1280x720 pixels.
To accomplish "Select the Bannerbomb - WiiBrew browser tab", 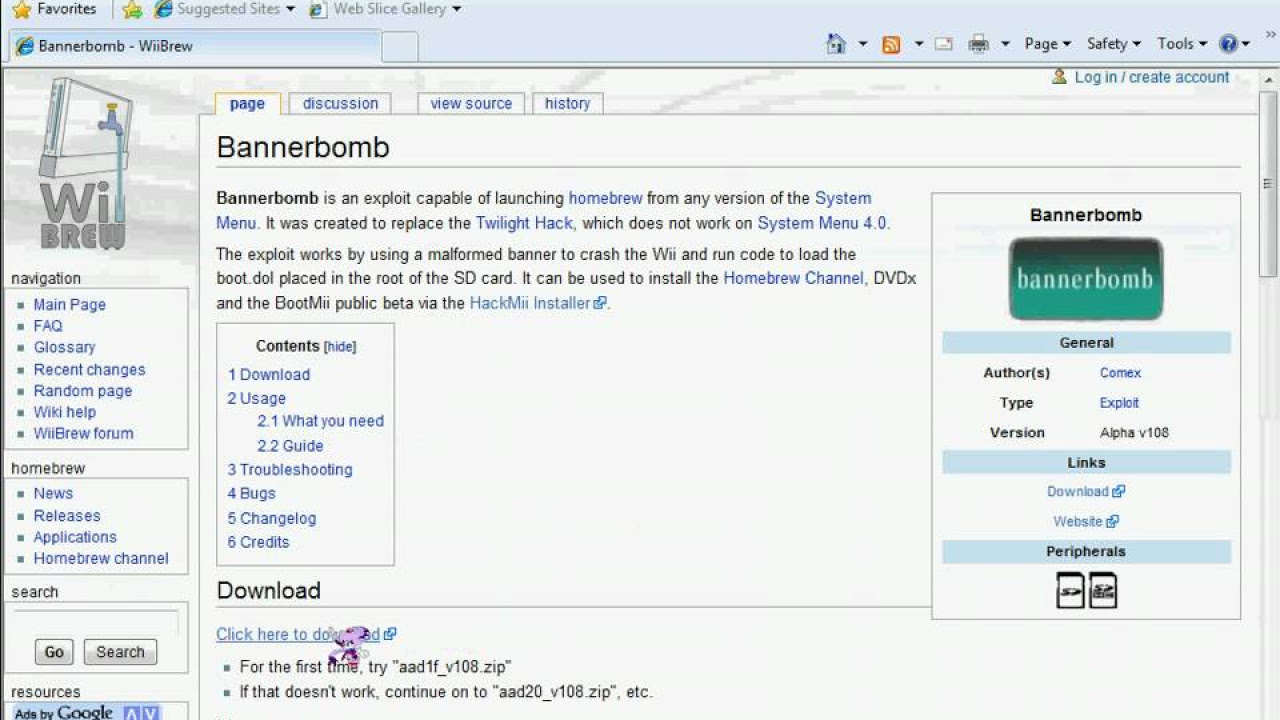I will [x=195, y=46].
